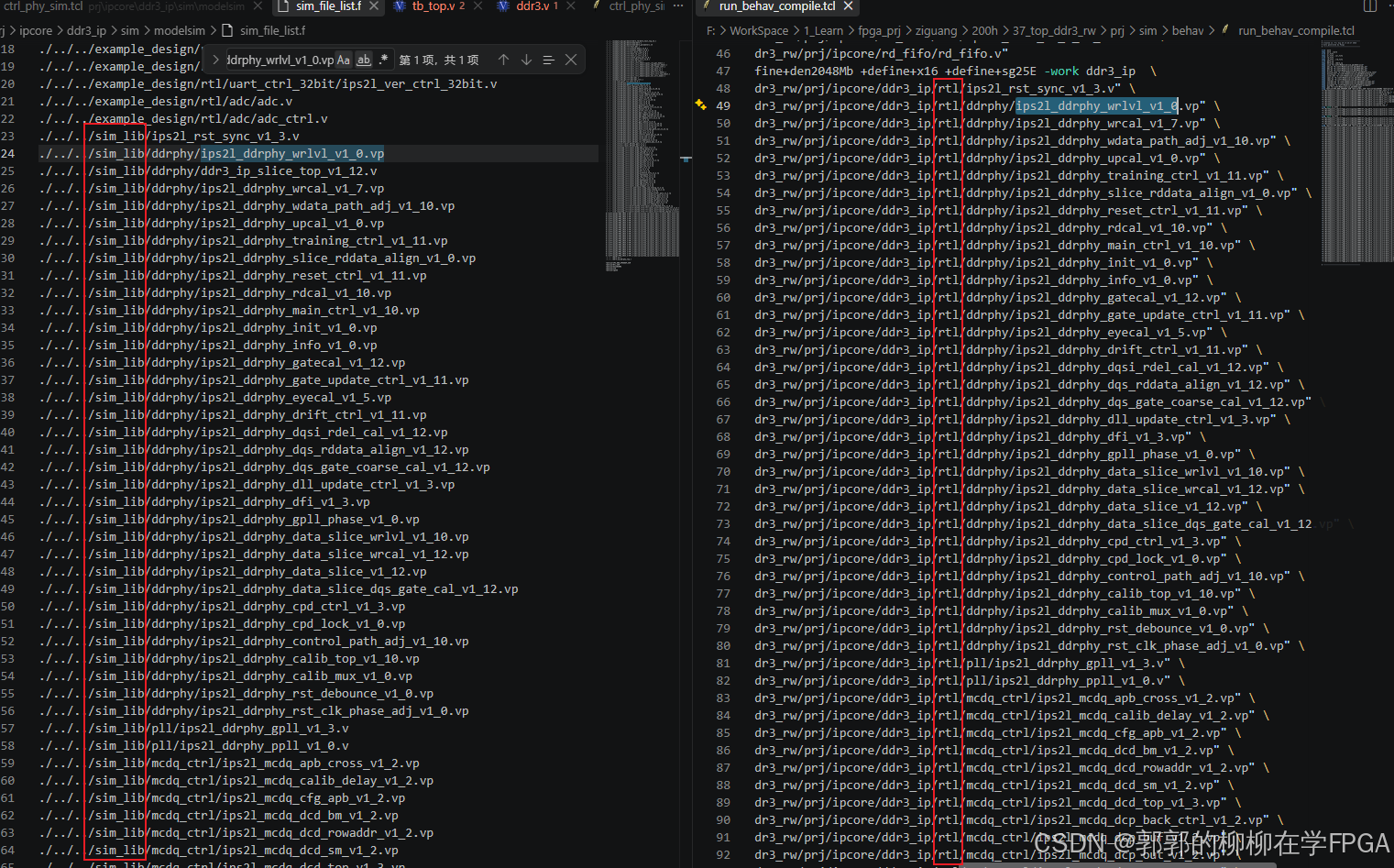Open the ddr3_ip breadcrumb in left editor
1394x868 pixels.
pos(87,30)
